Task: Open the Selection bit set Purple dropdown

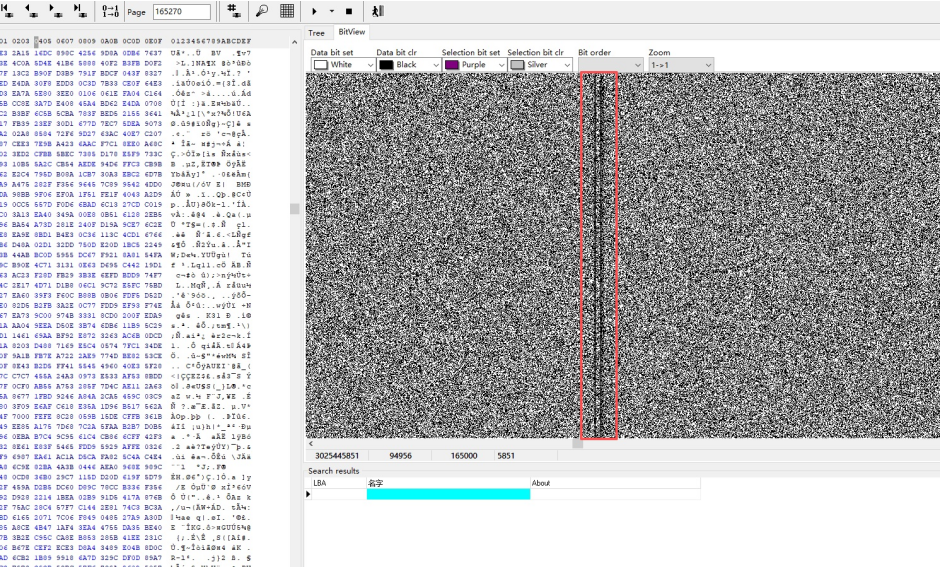Action: tap(475, 65)
